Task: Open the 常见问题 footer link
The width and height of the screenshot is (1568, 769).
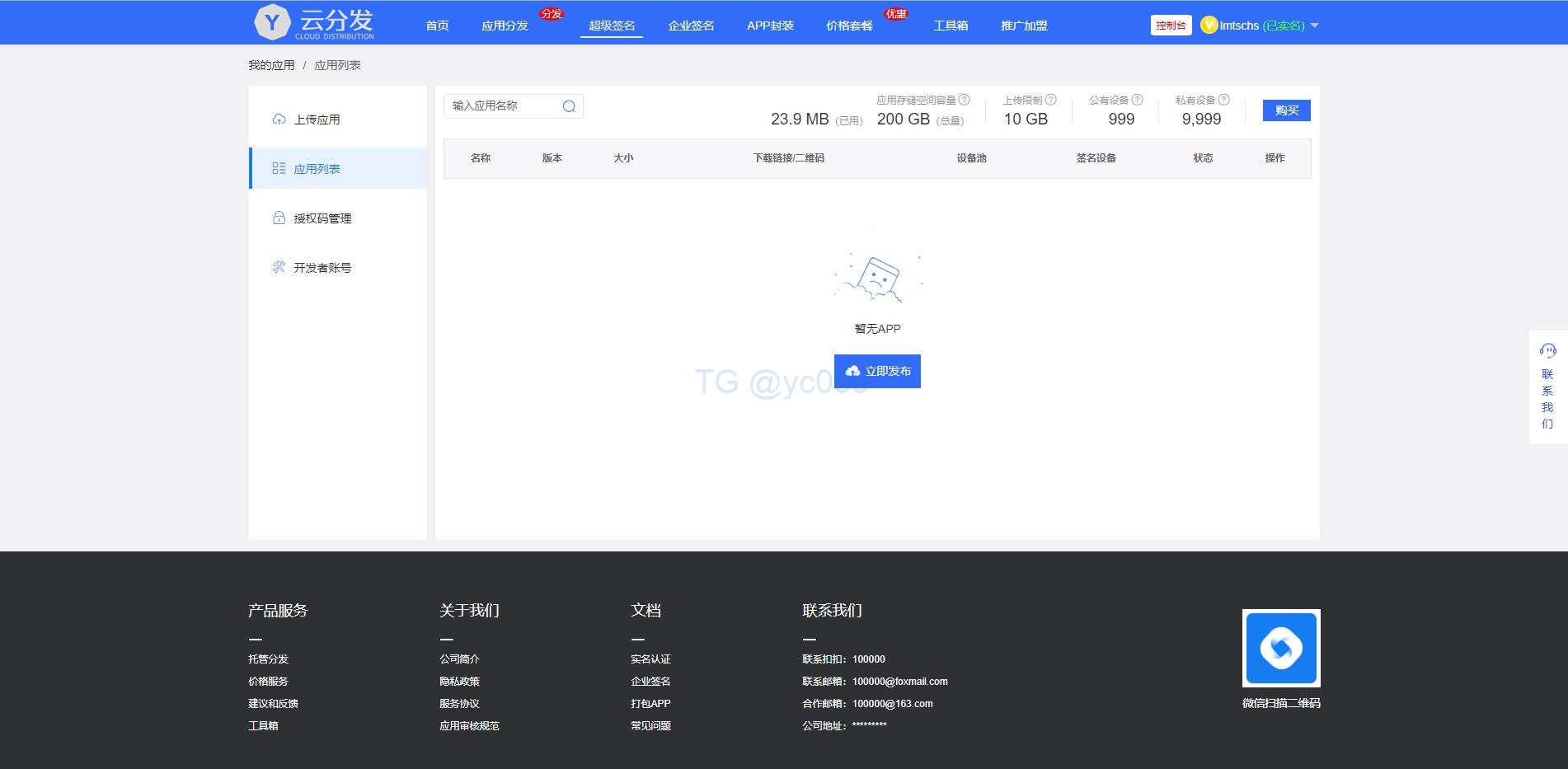Action: 650,725
